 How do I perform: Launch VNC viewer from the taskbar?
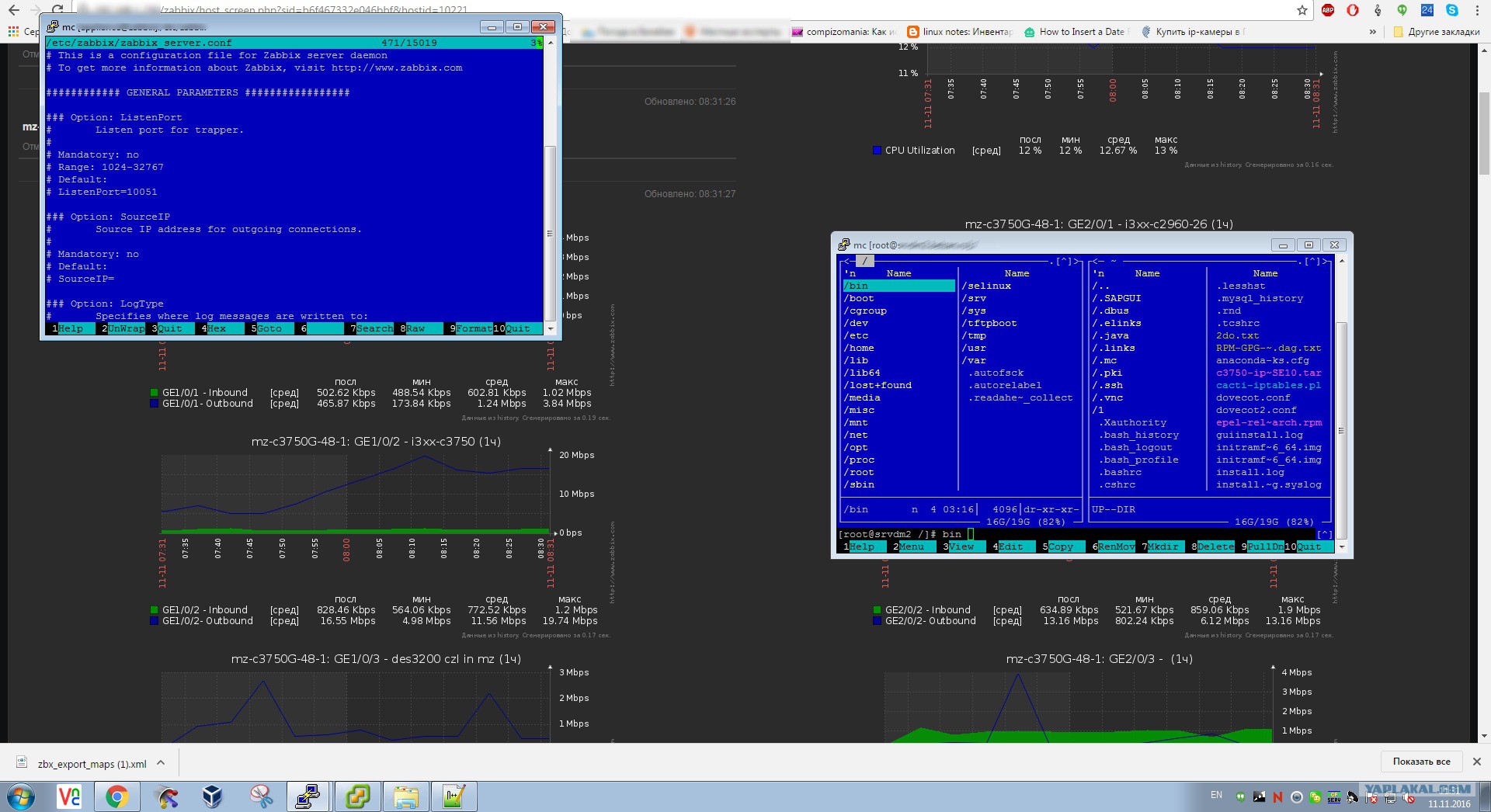[69, 796]
